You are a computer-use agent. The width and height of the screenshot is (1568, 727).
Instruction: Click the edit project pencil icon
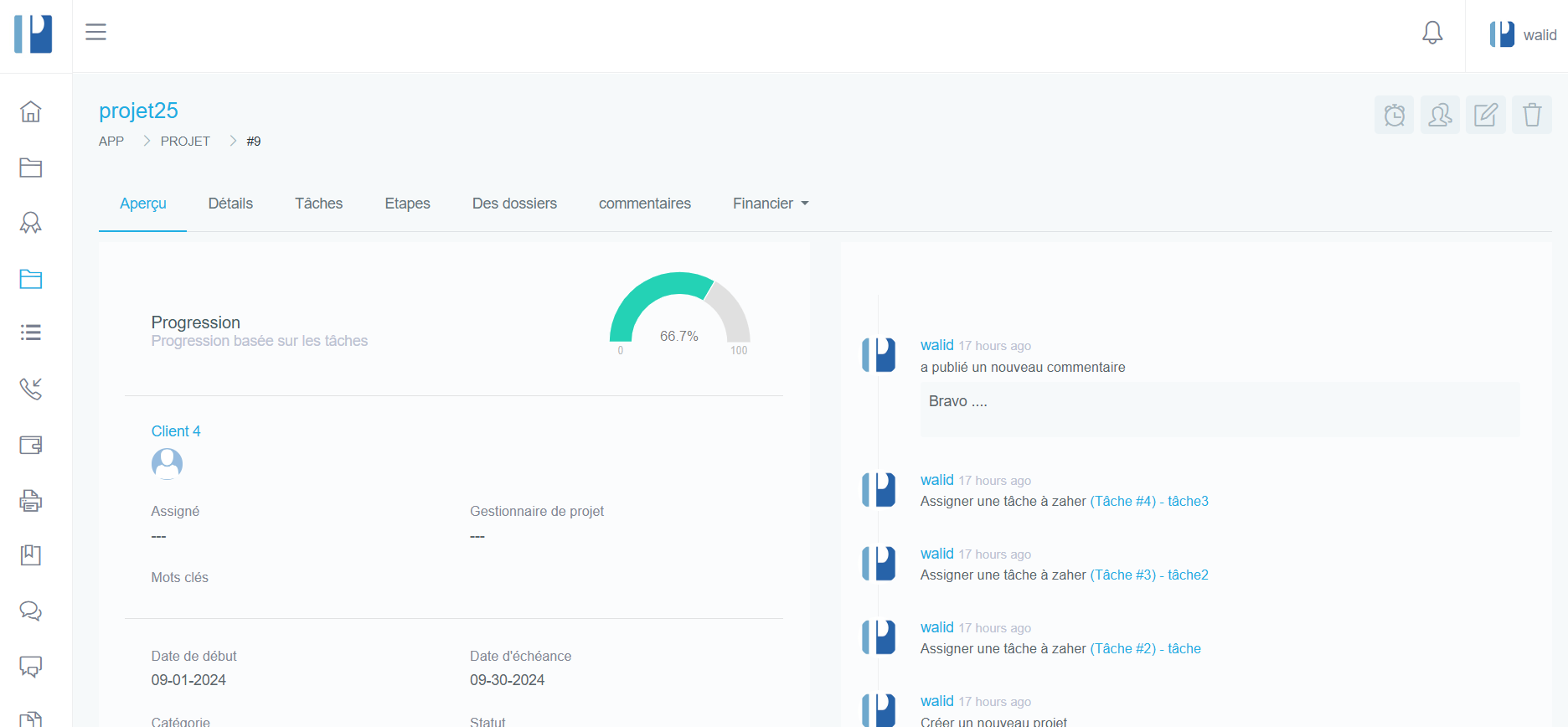[1485, 115]
